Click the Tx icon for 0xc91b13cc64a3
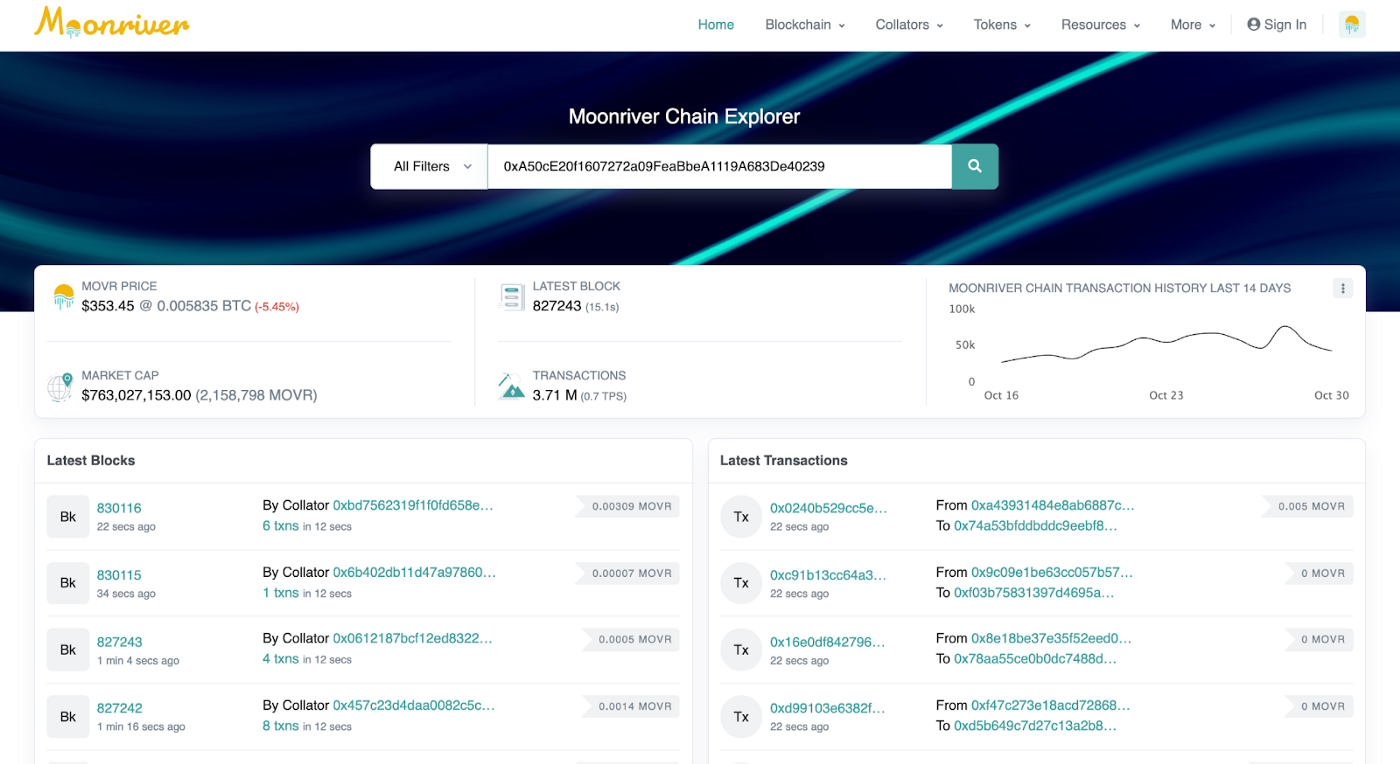1400x764 pixels. [741, 583]
